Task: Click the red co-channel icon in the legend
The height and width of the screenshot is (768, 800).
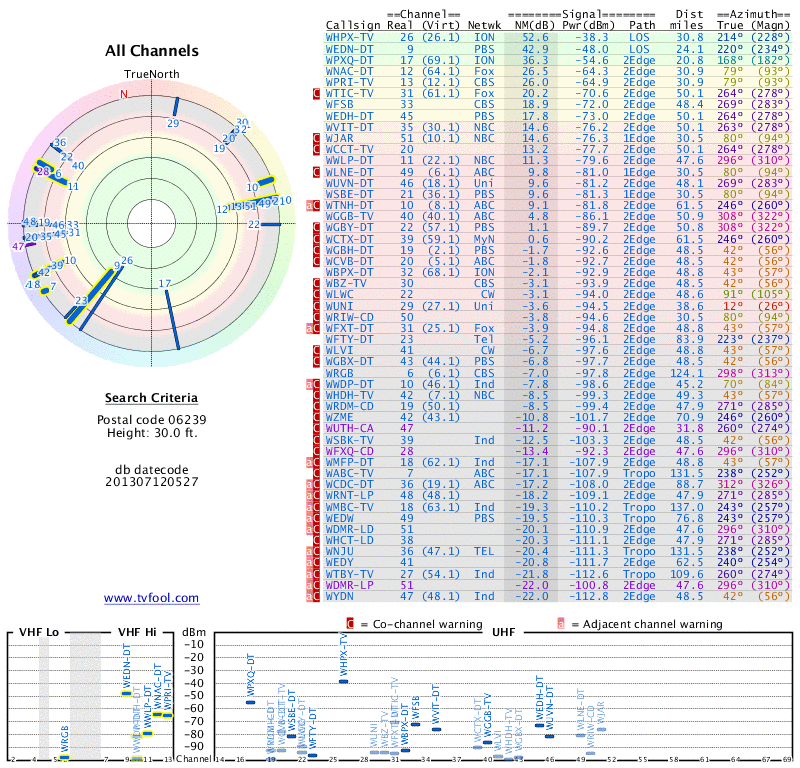Action: coord(350,623)
